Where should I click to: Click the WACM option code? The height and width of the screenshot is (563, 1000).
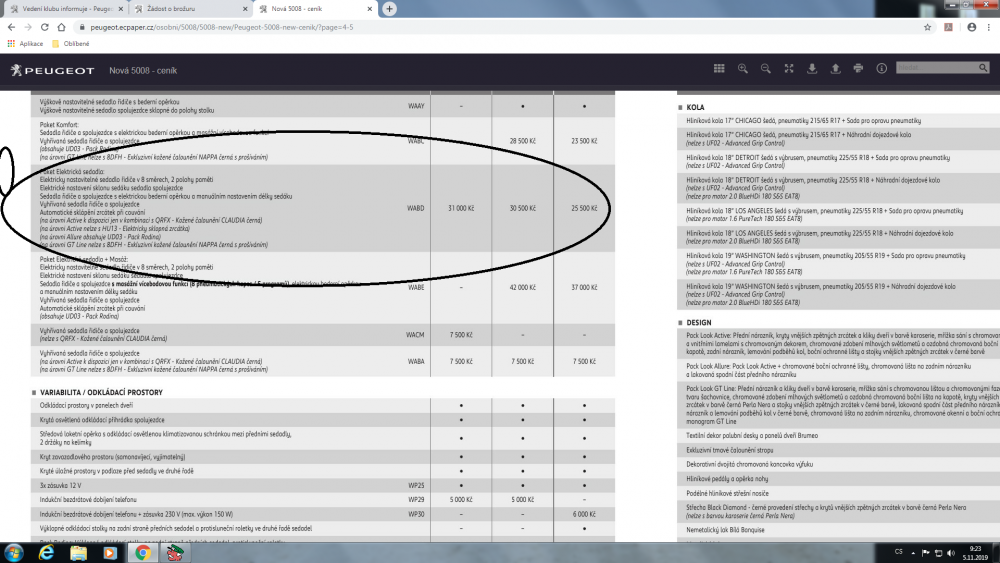(415, 335)
